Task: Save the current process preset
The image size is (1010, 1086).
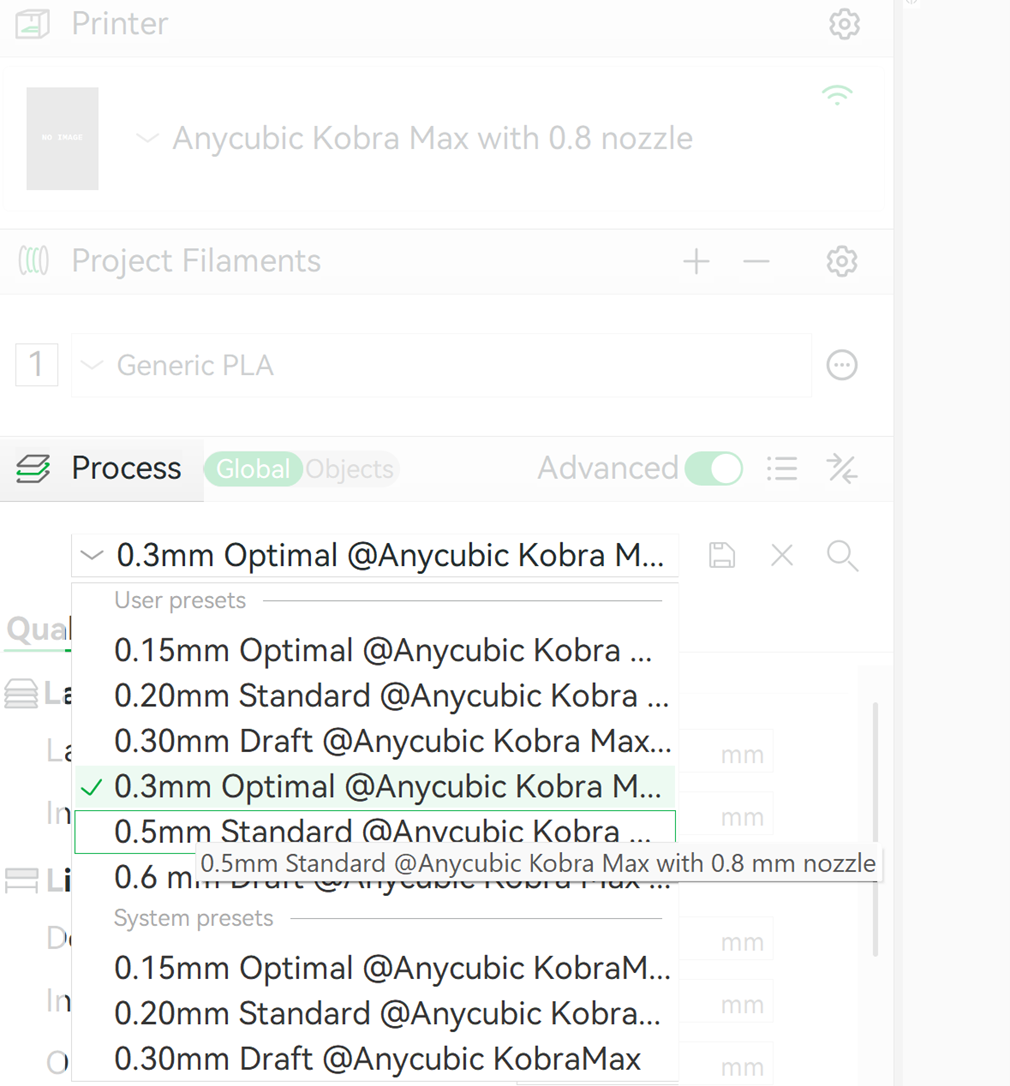Action: pyautogui.click(x=722, y=556)
